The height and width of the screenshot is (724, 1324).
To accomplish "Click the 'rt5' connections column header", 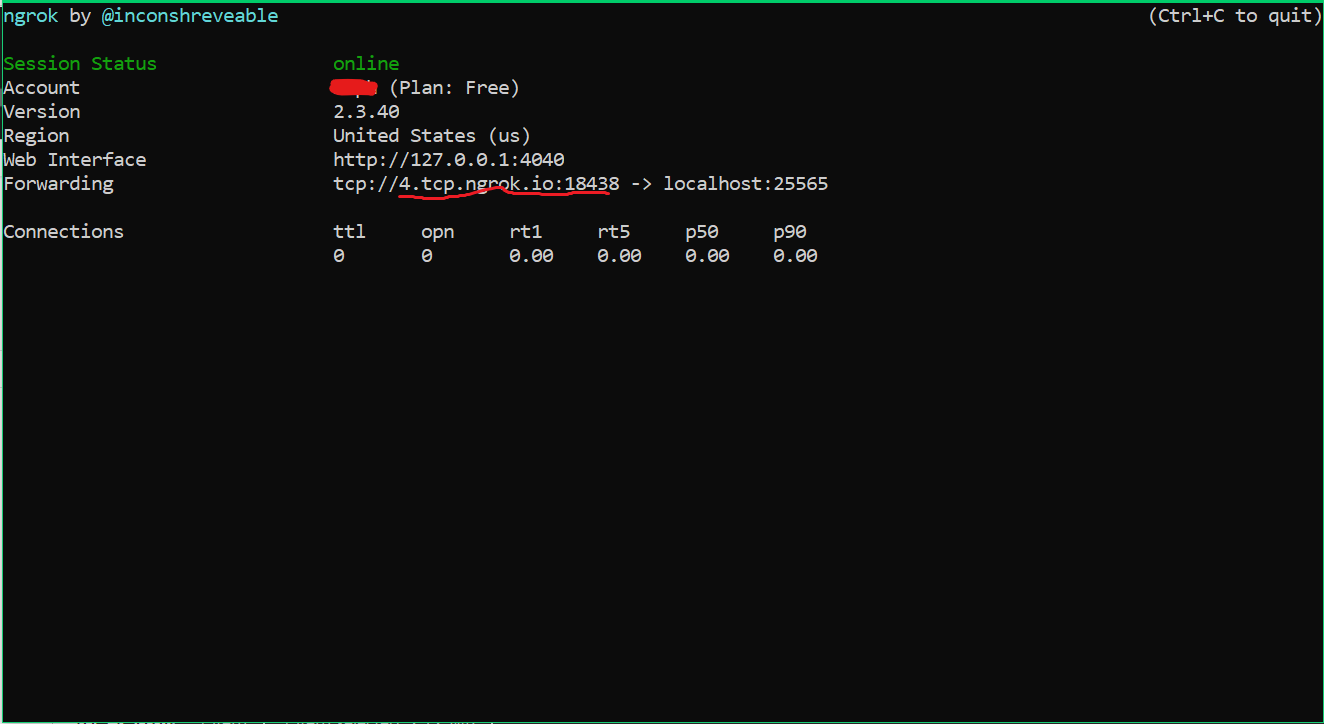I will [613, 232].
